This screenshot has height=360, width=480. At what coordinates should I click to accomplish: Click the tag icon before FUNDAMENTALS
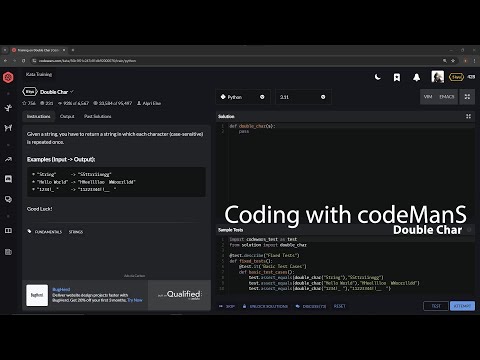29,232
